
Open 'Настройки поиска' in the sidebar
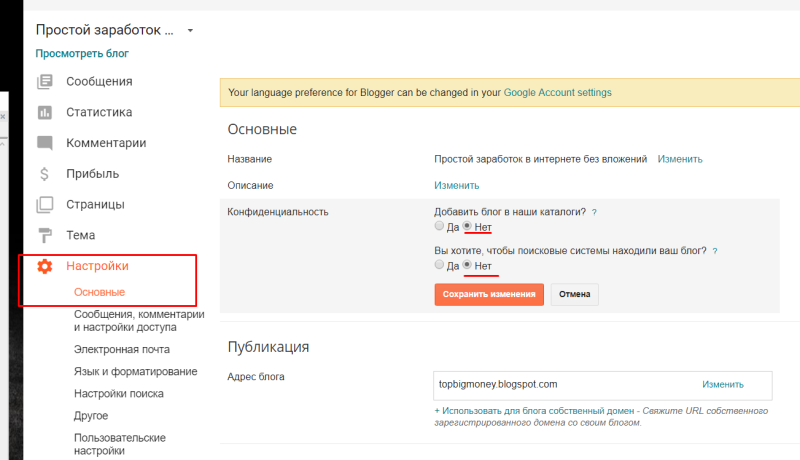[x=118, y=393]
